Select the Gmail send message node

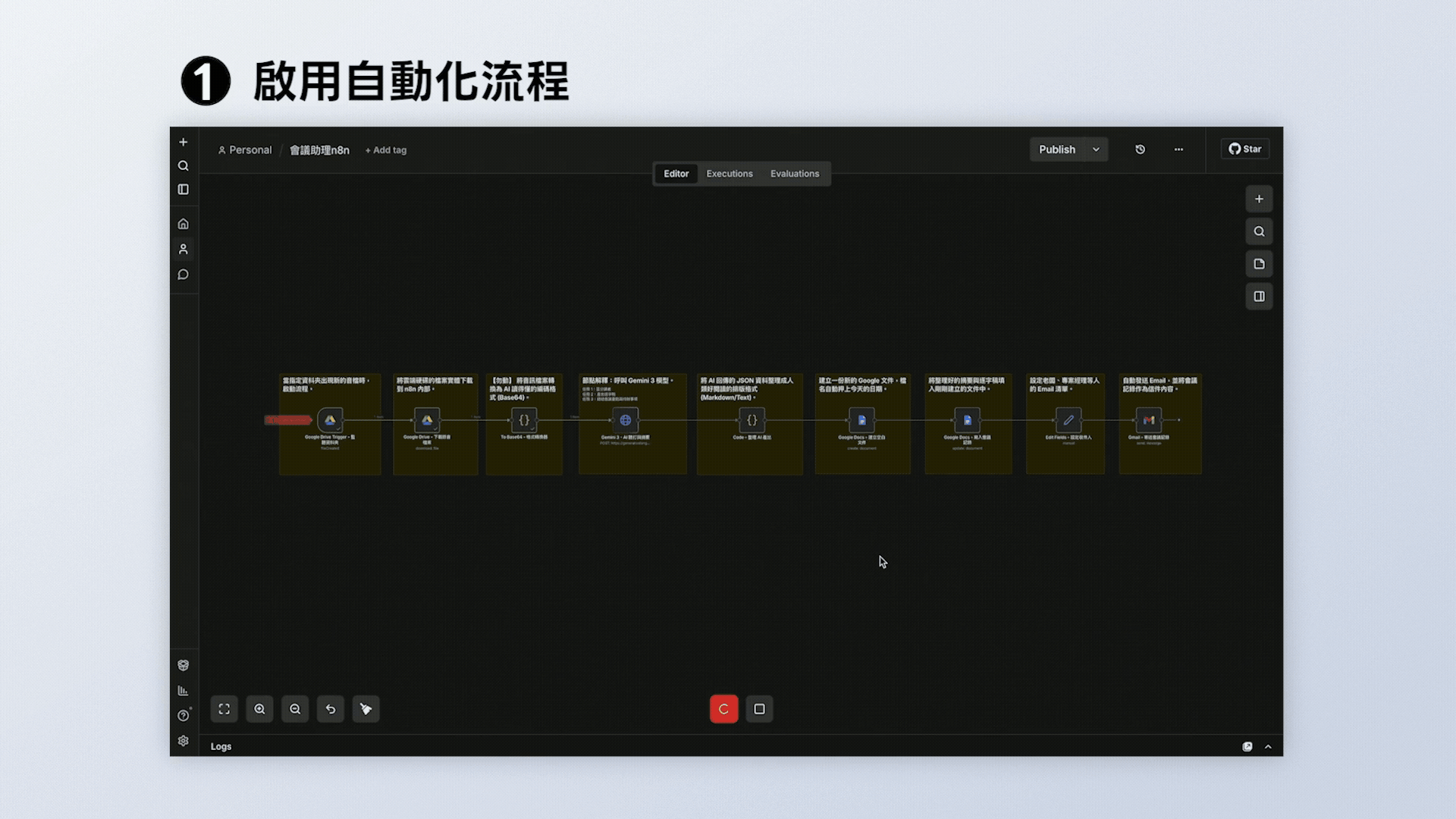click(1149, 420)
